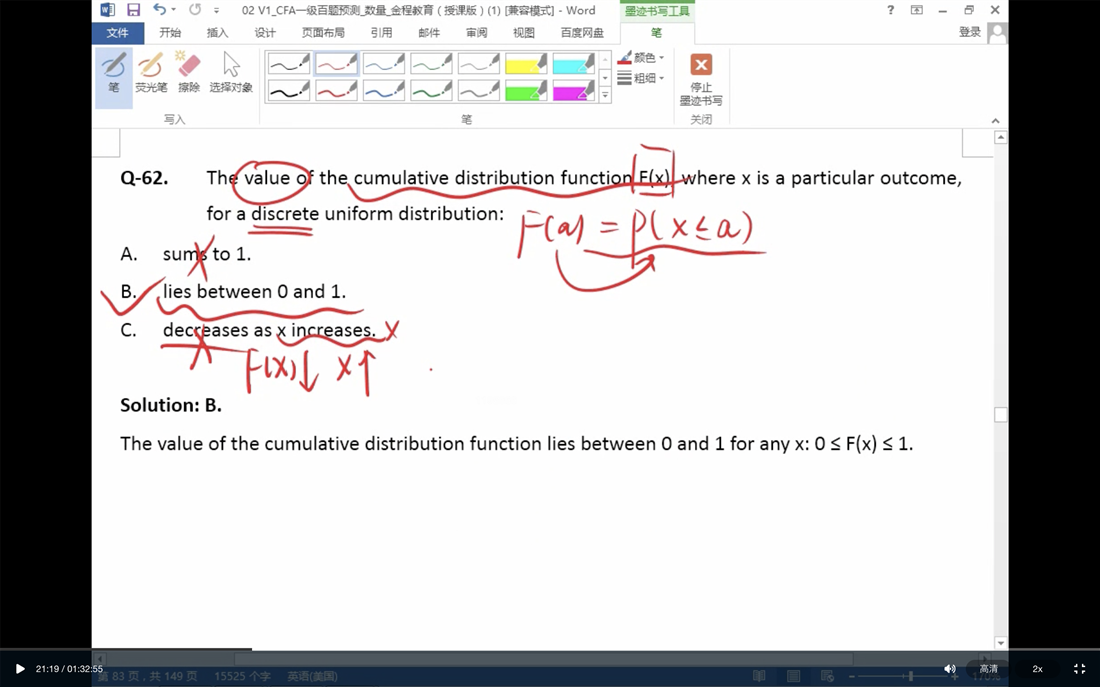Show the next row of the pen gallery
This screenshot has height=687, width=1100.
click(x=605, y=77)
